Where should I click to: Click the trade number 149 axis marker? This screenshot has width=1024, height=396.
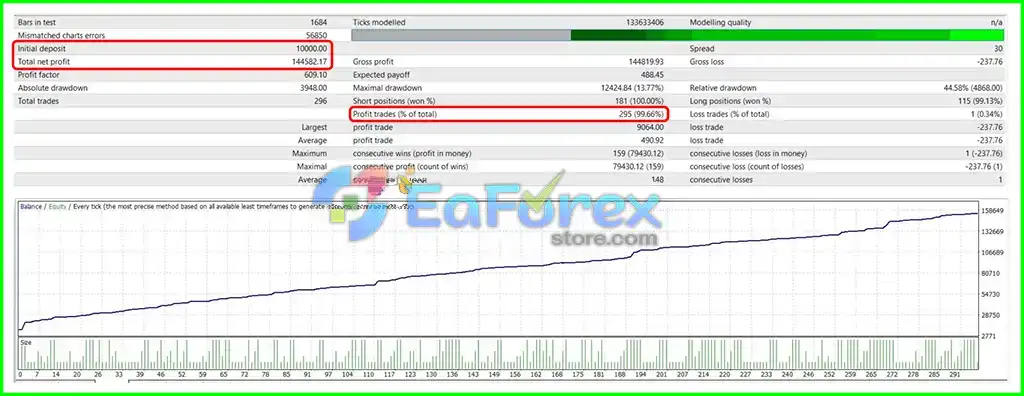[x=494, y=375]
